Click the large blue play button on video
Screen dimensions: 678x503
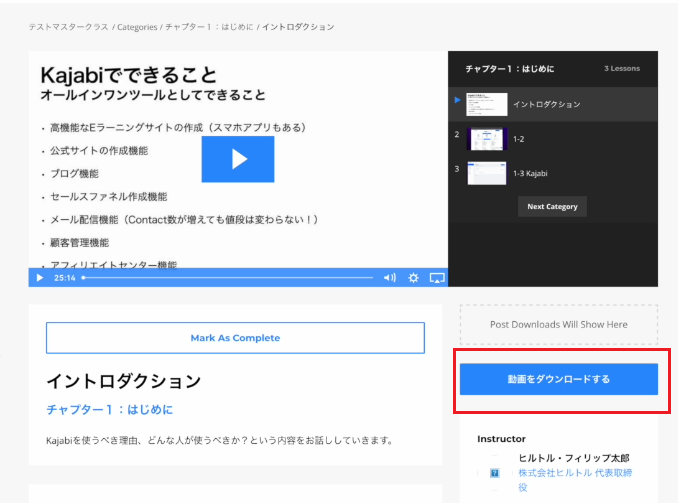click(238, 159)
